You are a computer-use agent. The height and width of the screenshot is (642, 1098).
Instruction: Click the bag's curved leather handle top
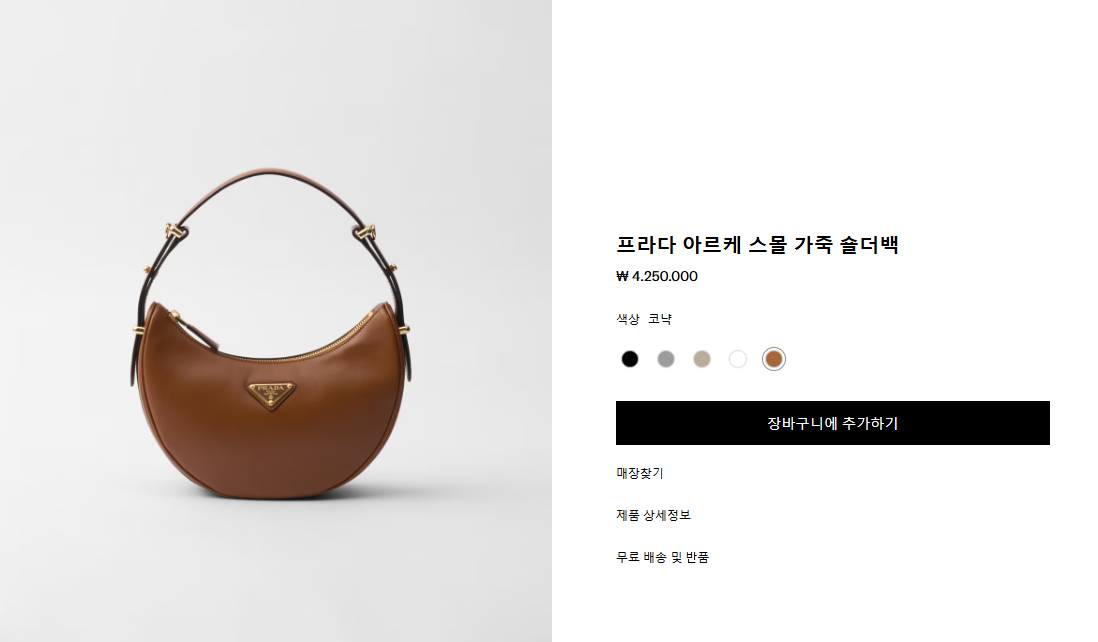pos(270,172)
